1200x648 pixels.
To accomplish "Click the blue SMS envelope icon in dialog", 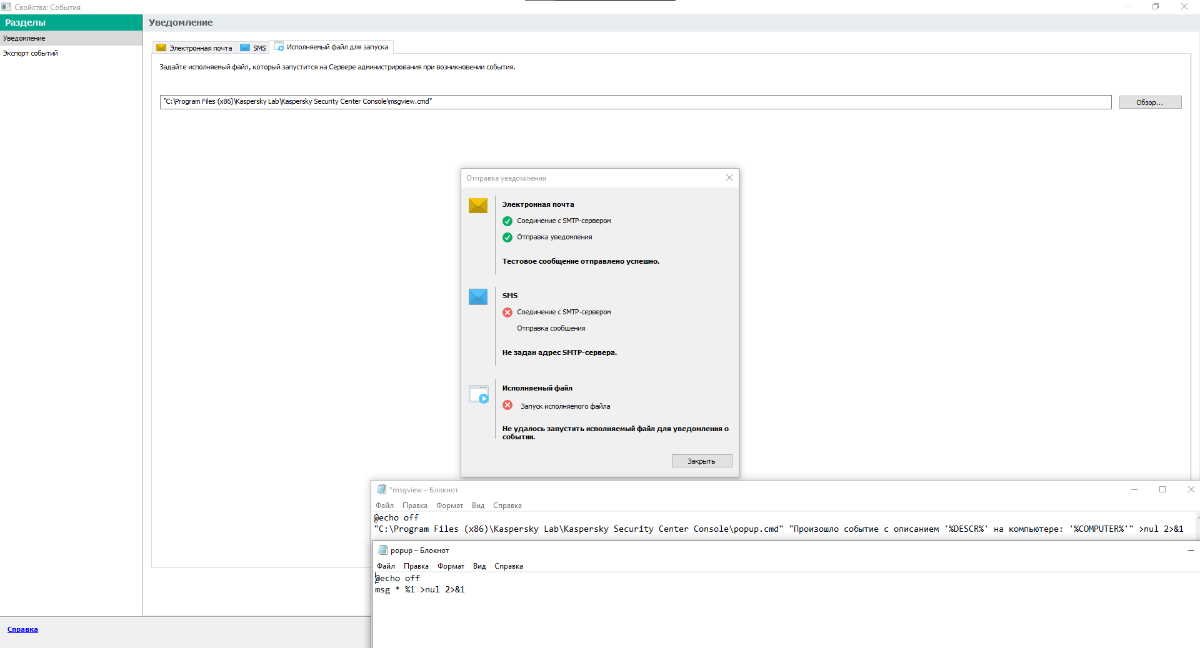I will point(478,297).
